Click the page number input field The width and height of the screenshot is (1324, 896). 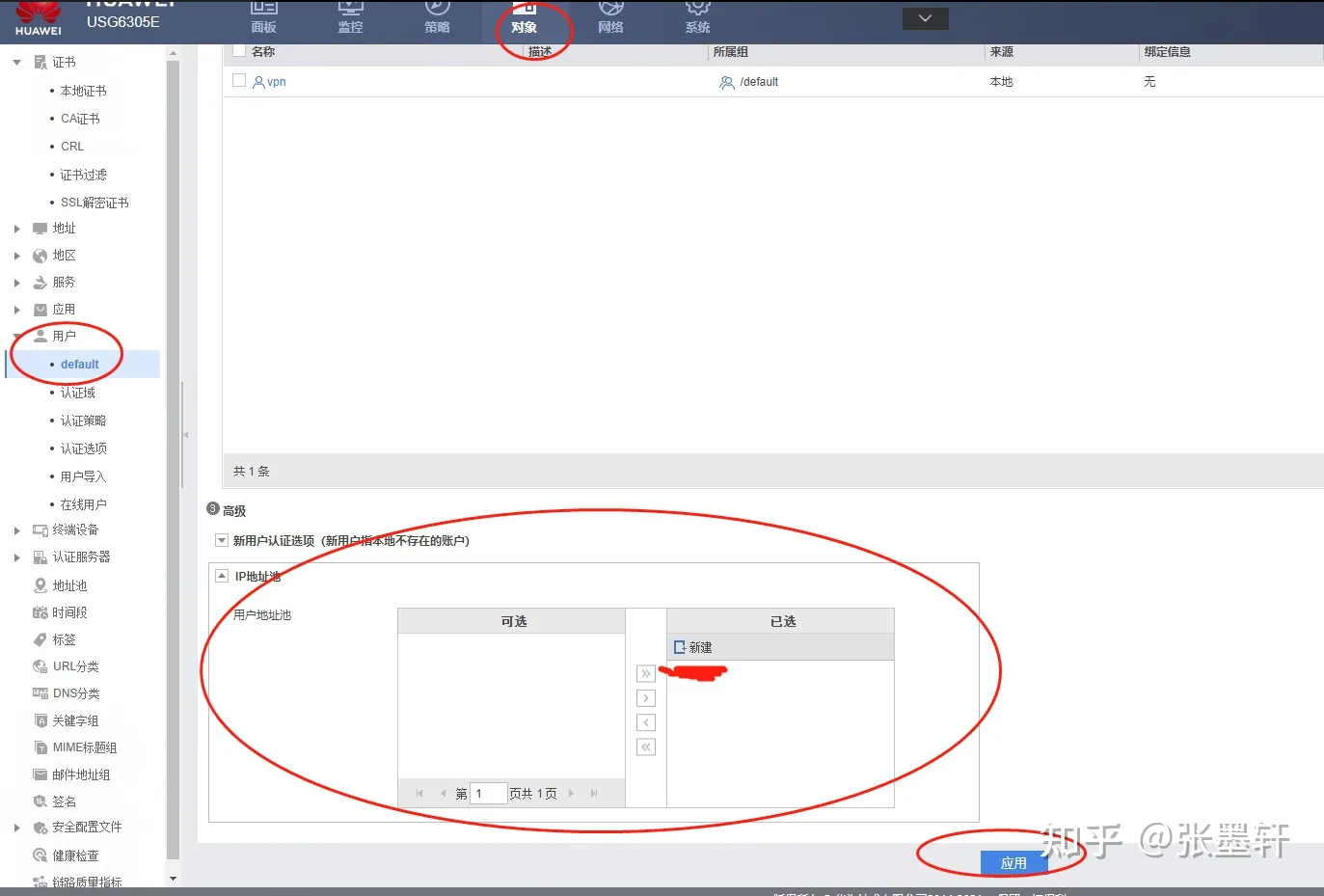pos(488,793)
